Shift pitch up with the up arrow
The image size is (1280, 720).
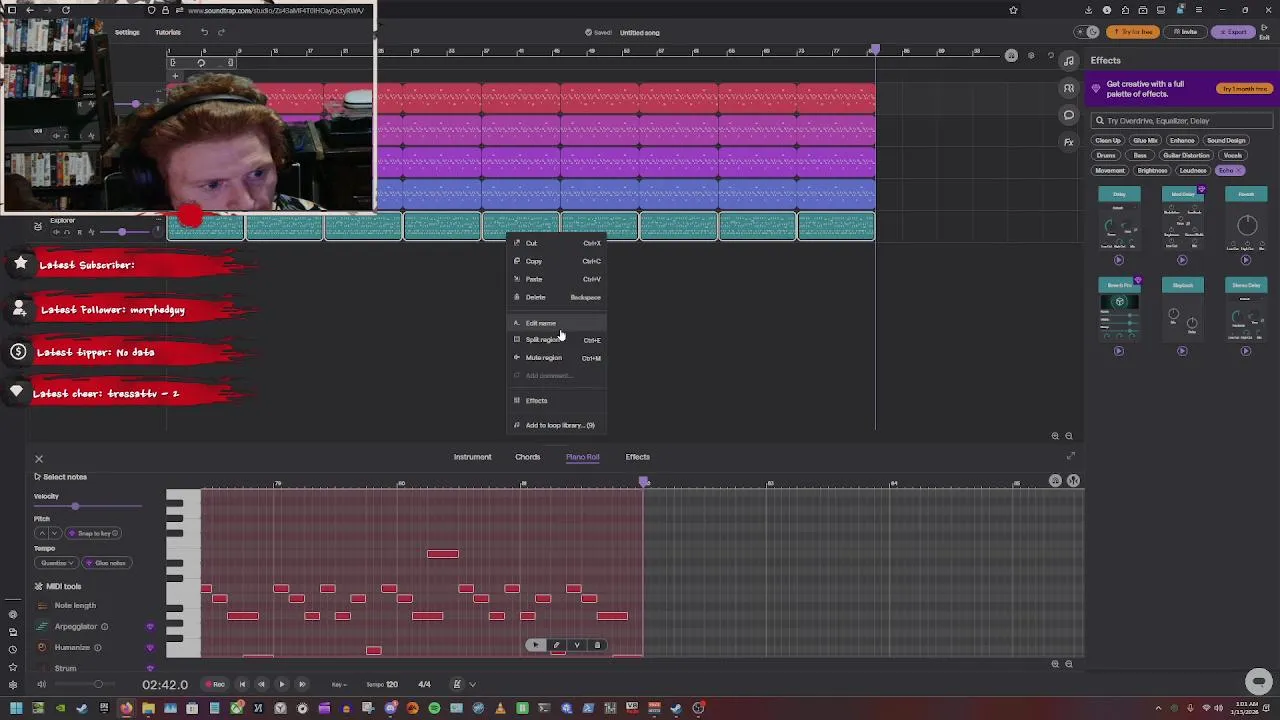(x=43, y=533)
